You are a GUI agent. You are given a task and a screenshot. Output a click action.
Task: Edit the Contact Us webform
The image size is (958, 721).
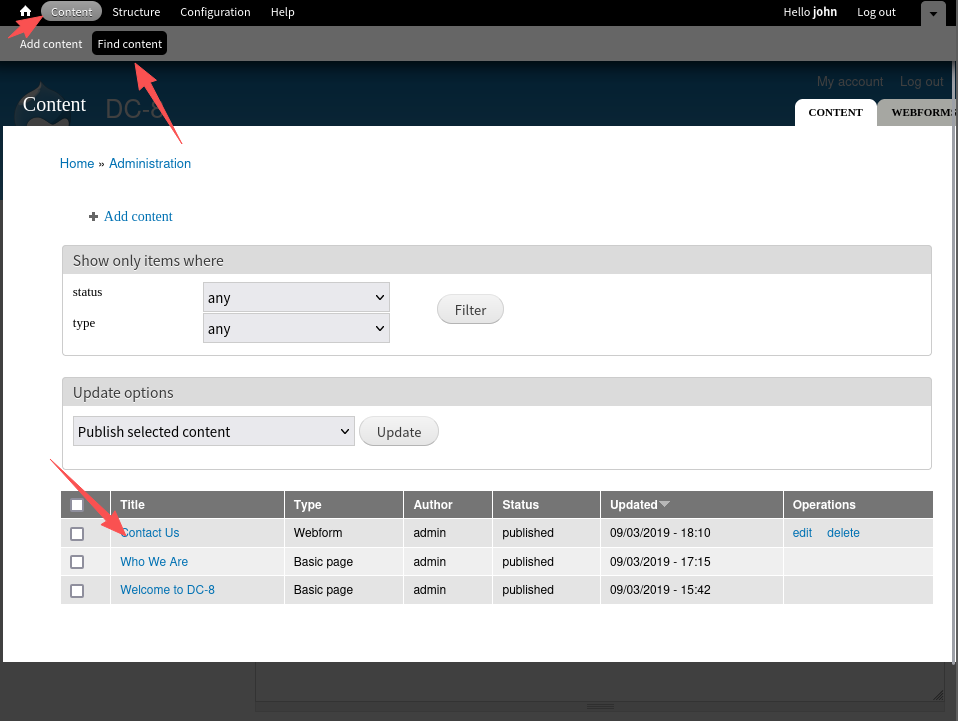coord(802,533)
